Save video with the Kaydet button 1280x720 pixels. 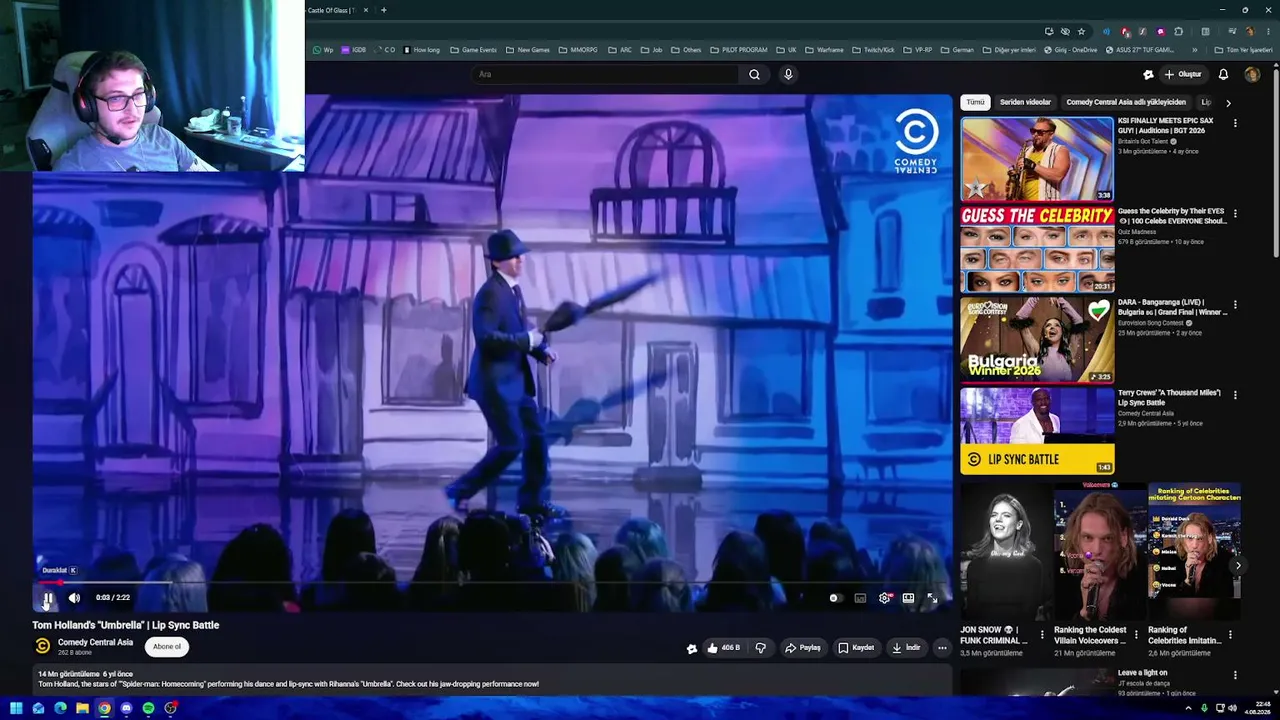[856, 648]
